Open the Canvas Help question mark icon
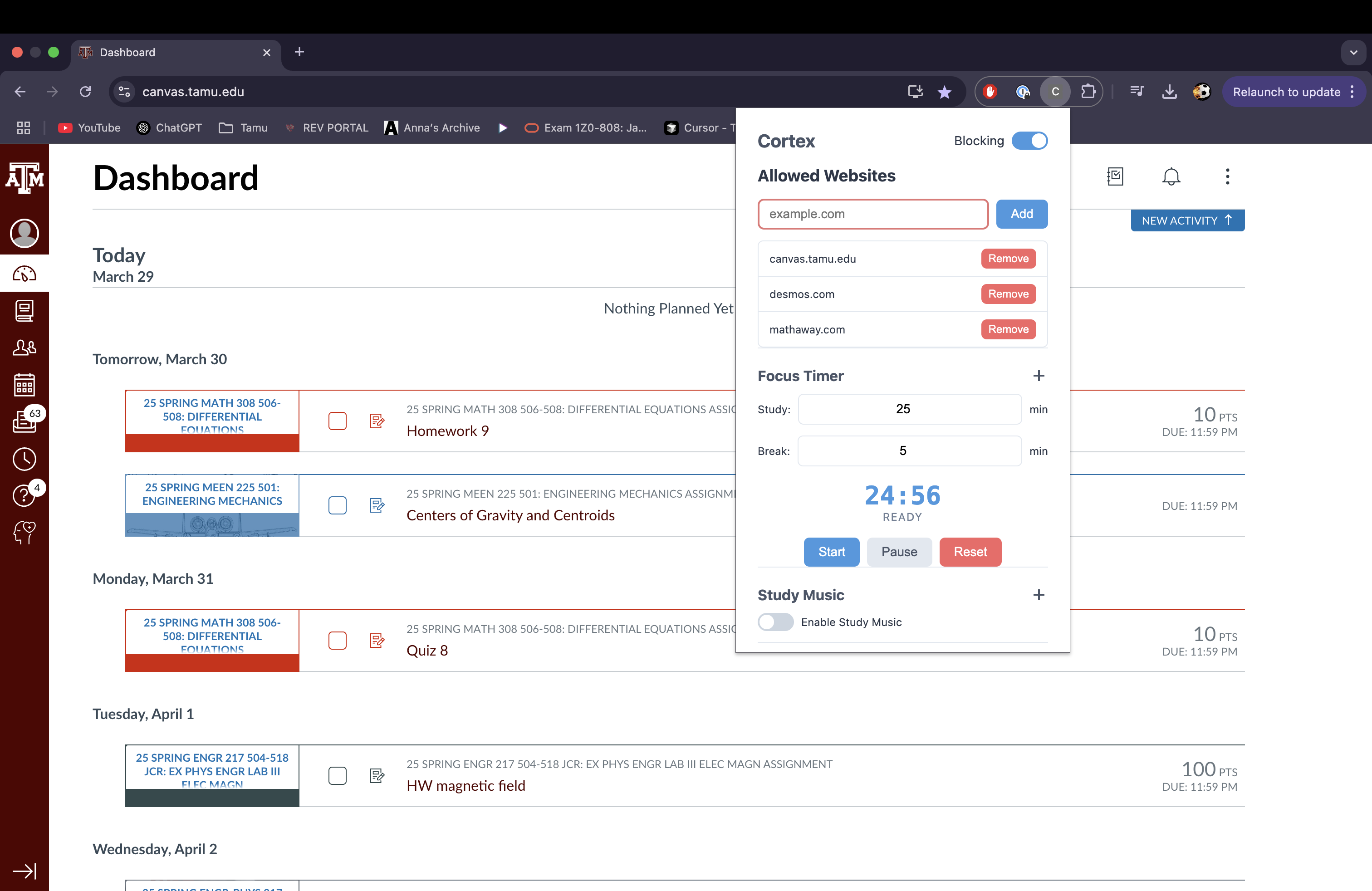 (x=24, y=496)
